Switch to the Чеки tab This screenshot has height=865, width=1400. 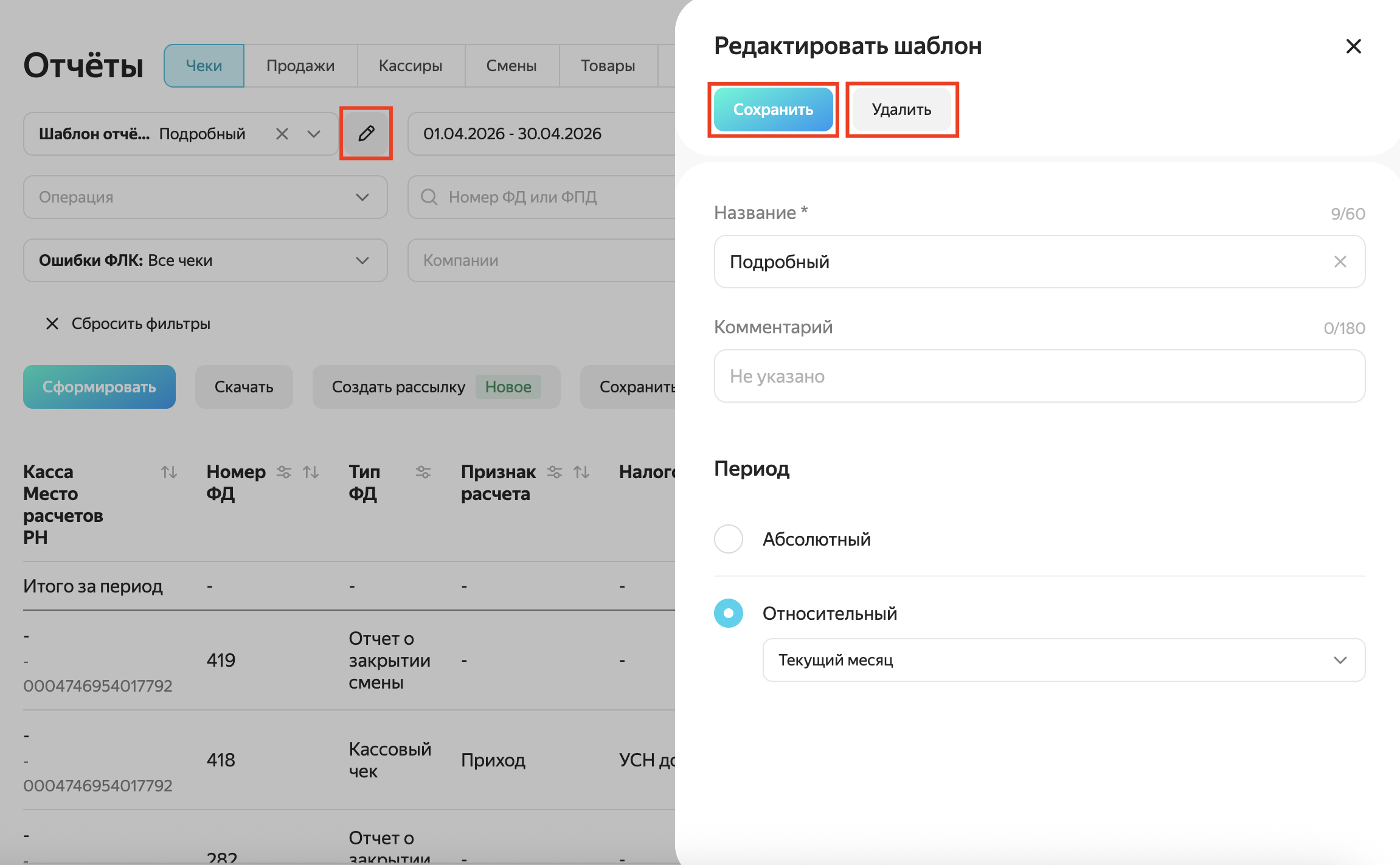(204, 66)
